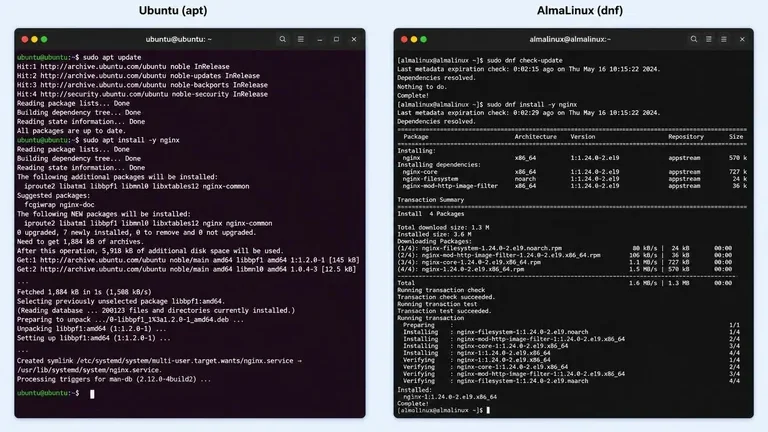Click the 'Version' column header
The image size is (768, 432).
[x=582, y=137]
